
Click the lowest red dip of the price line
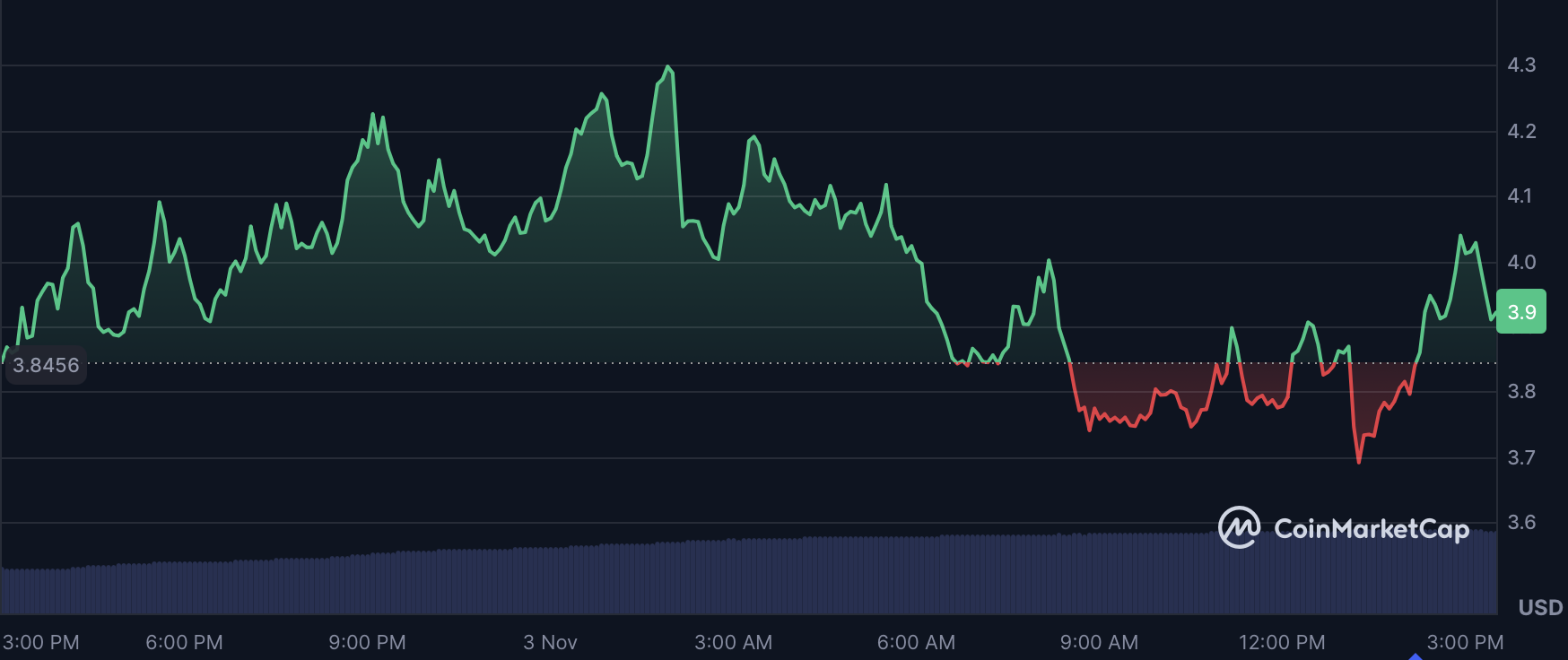point(1359,461)
